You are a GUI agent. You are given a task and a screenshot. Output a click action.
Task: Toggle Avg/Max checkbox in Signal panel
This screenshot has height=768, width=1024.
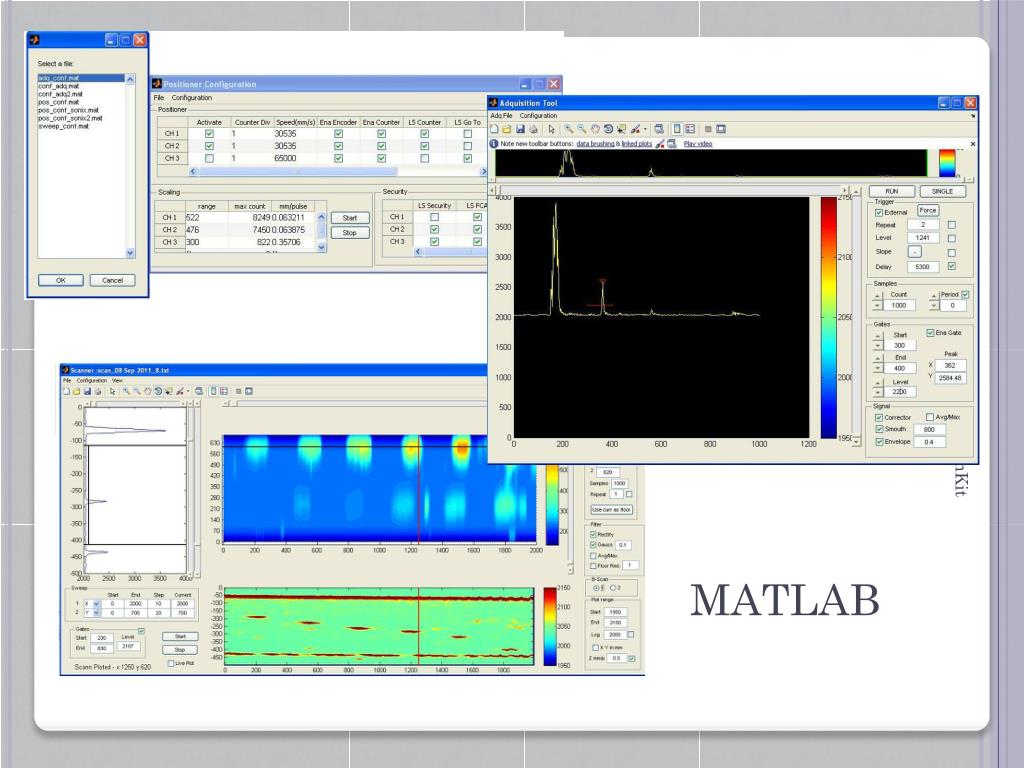(x=930, y=417)
